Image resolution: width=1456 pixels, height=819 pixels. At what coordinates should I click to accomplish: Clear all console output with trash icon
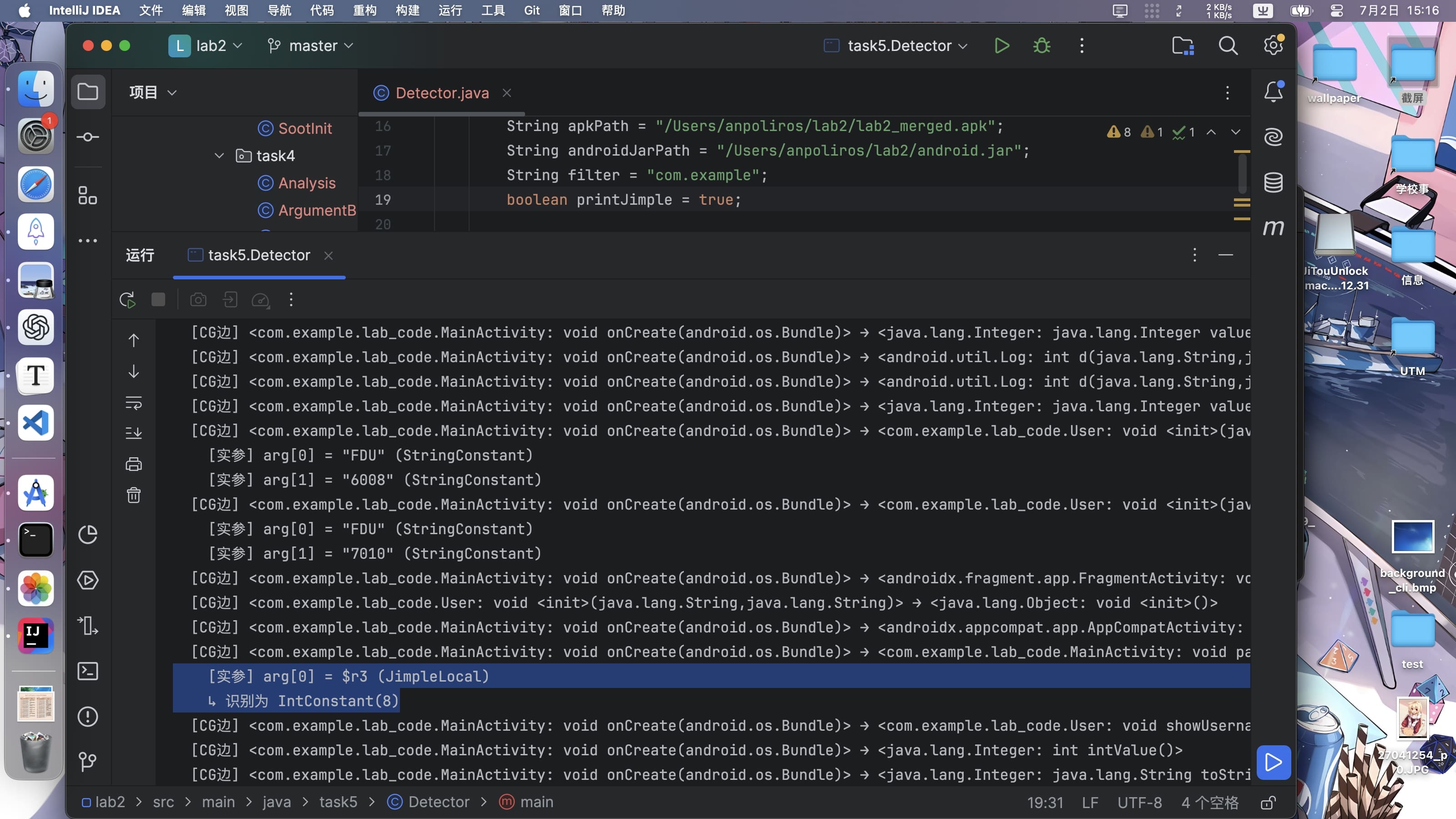pyautogui.click(x=133, y=495)
